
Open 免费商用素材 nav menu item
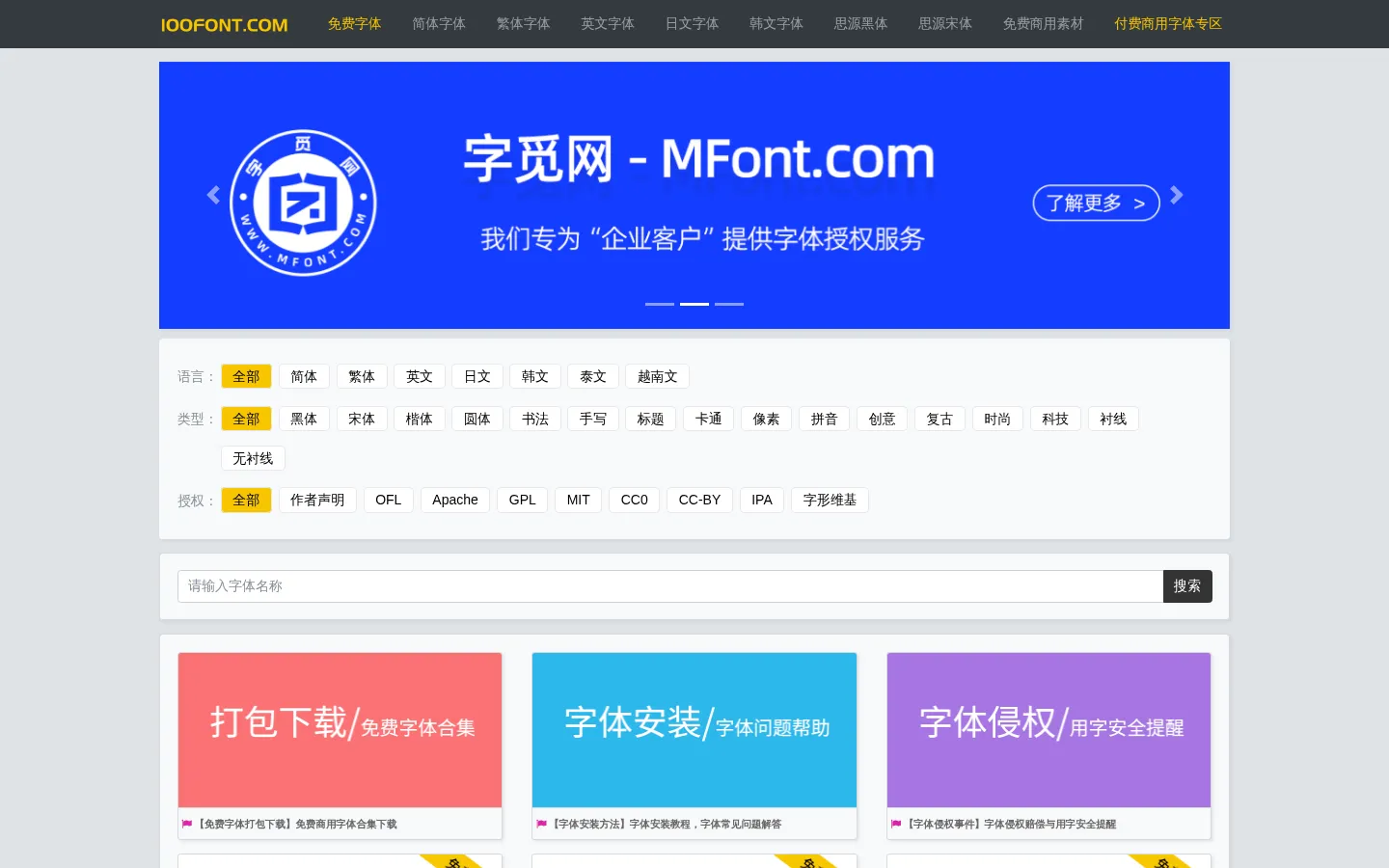1043,24
